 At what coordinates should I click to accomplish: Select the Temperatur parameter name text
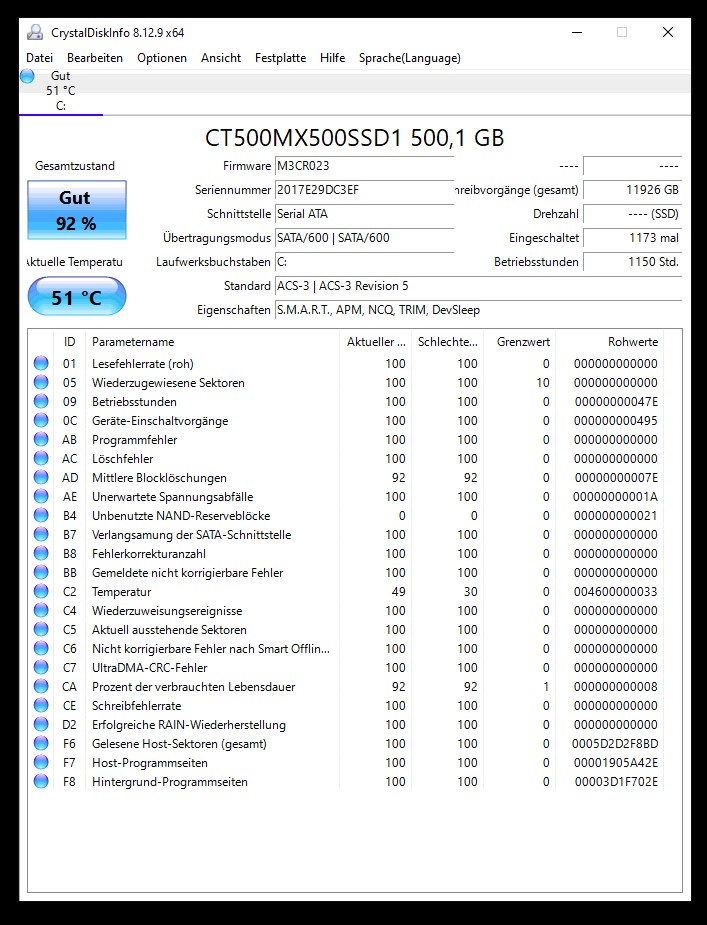pyautogui.click(x=122, y=592)
